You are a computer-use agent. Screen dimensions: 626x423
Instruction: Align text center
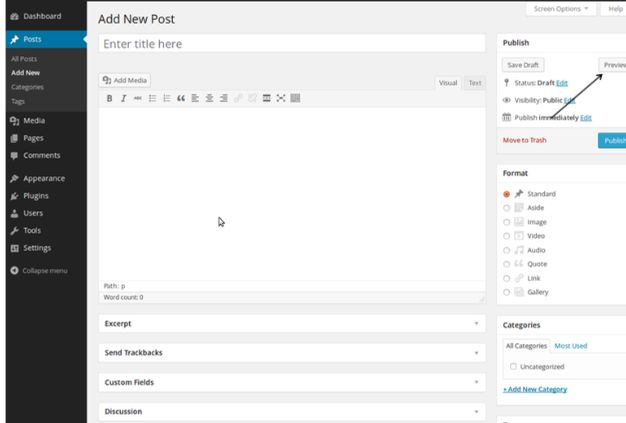coord(209,98)
